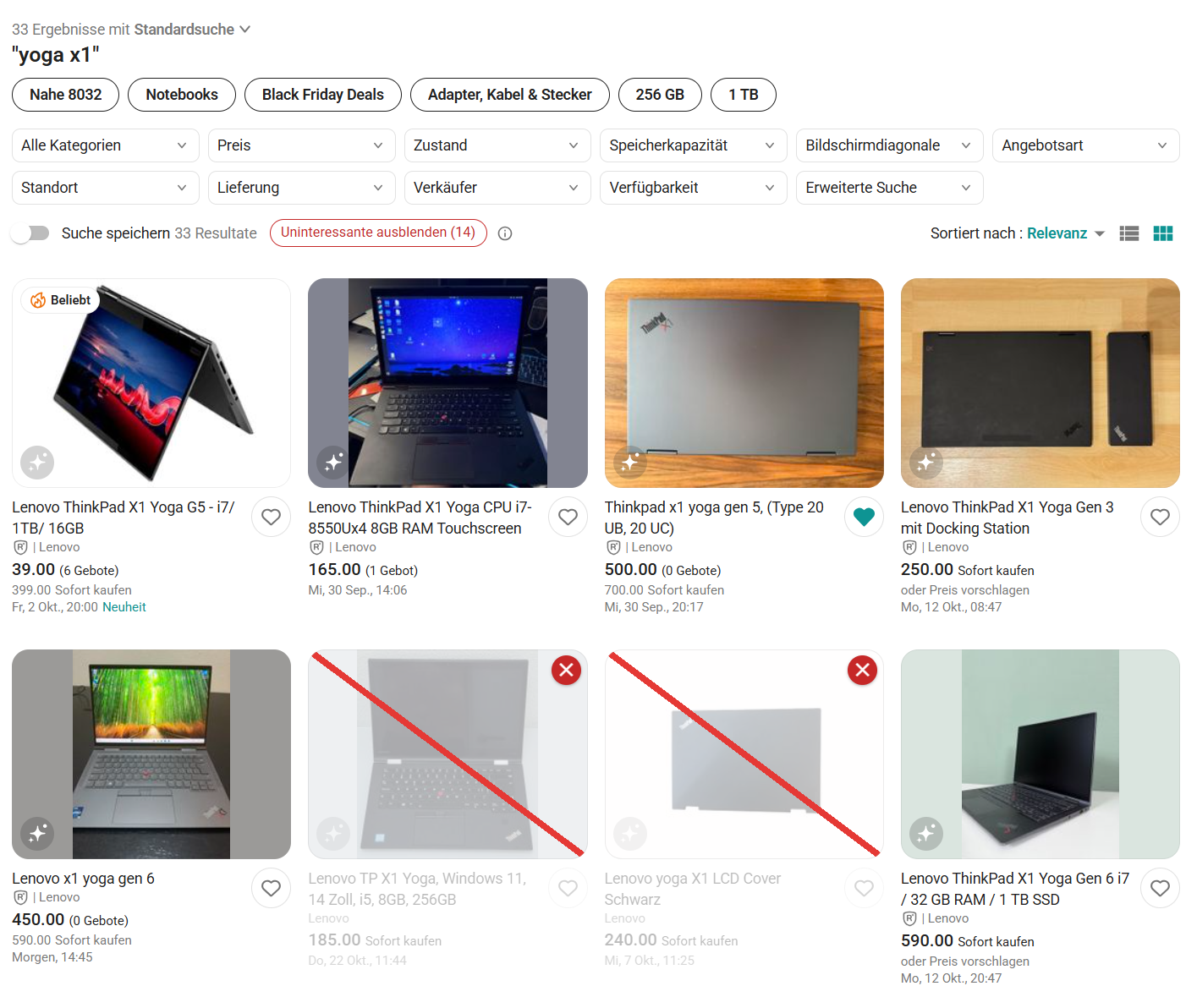The image size is (1186, 1008).
Task: Click sparkle icon on X1 Yoga G5 image
Action: point(37,463)
